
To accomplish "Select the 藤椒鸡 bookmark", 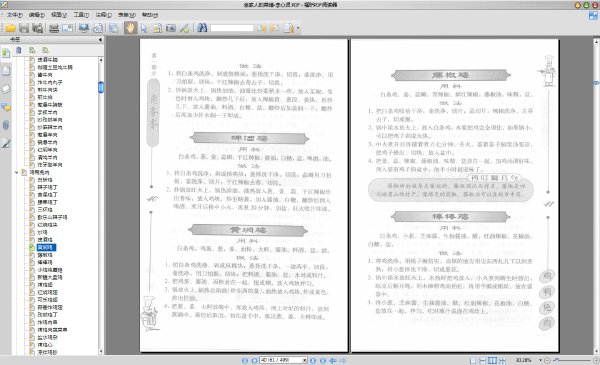I will pos(45,255).
